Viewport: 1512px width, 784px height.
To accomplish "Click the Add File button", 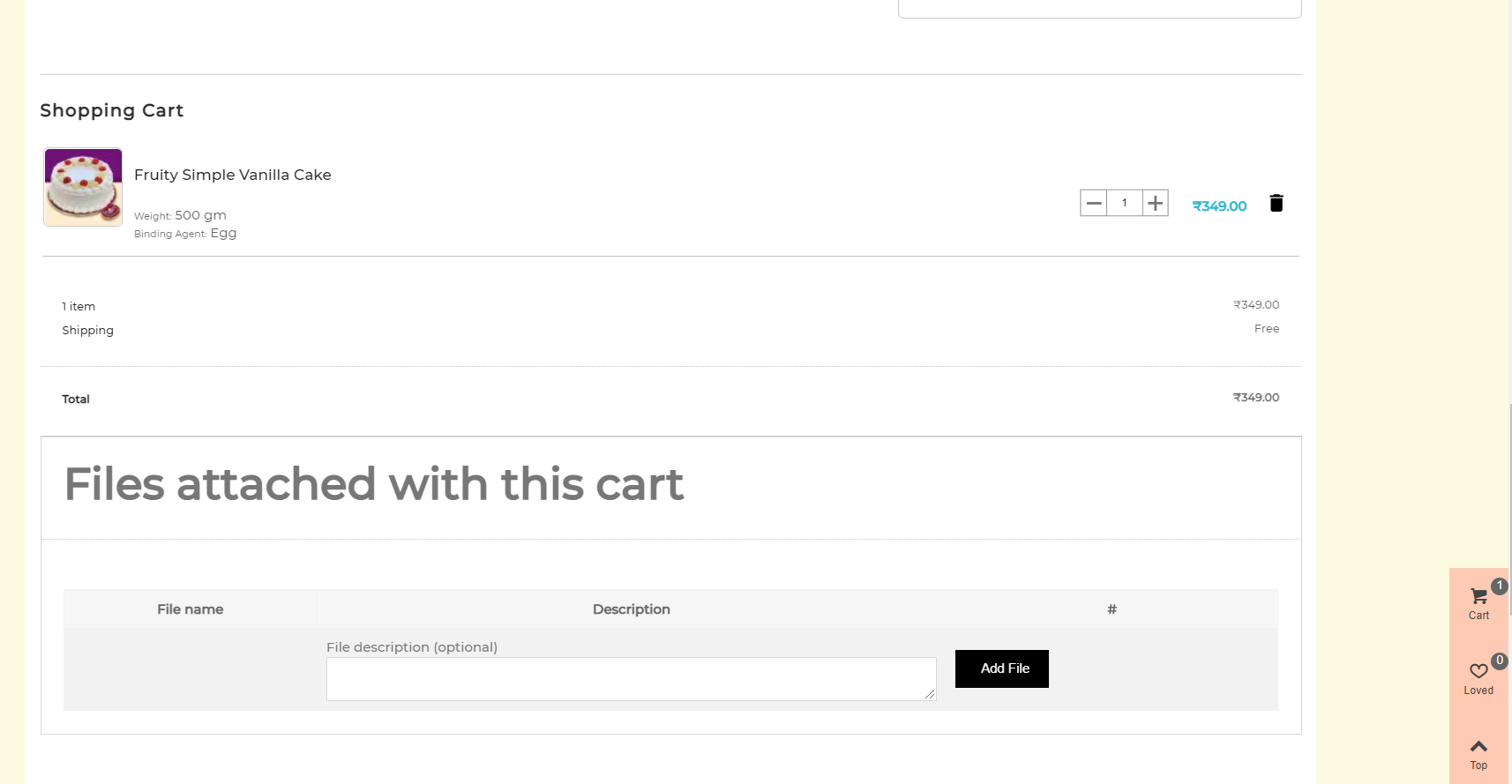I will point(1002,668).
